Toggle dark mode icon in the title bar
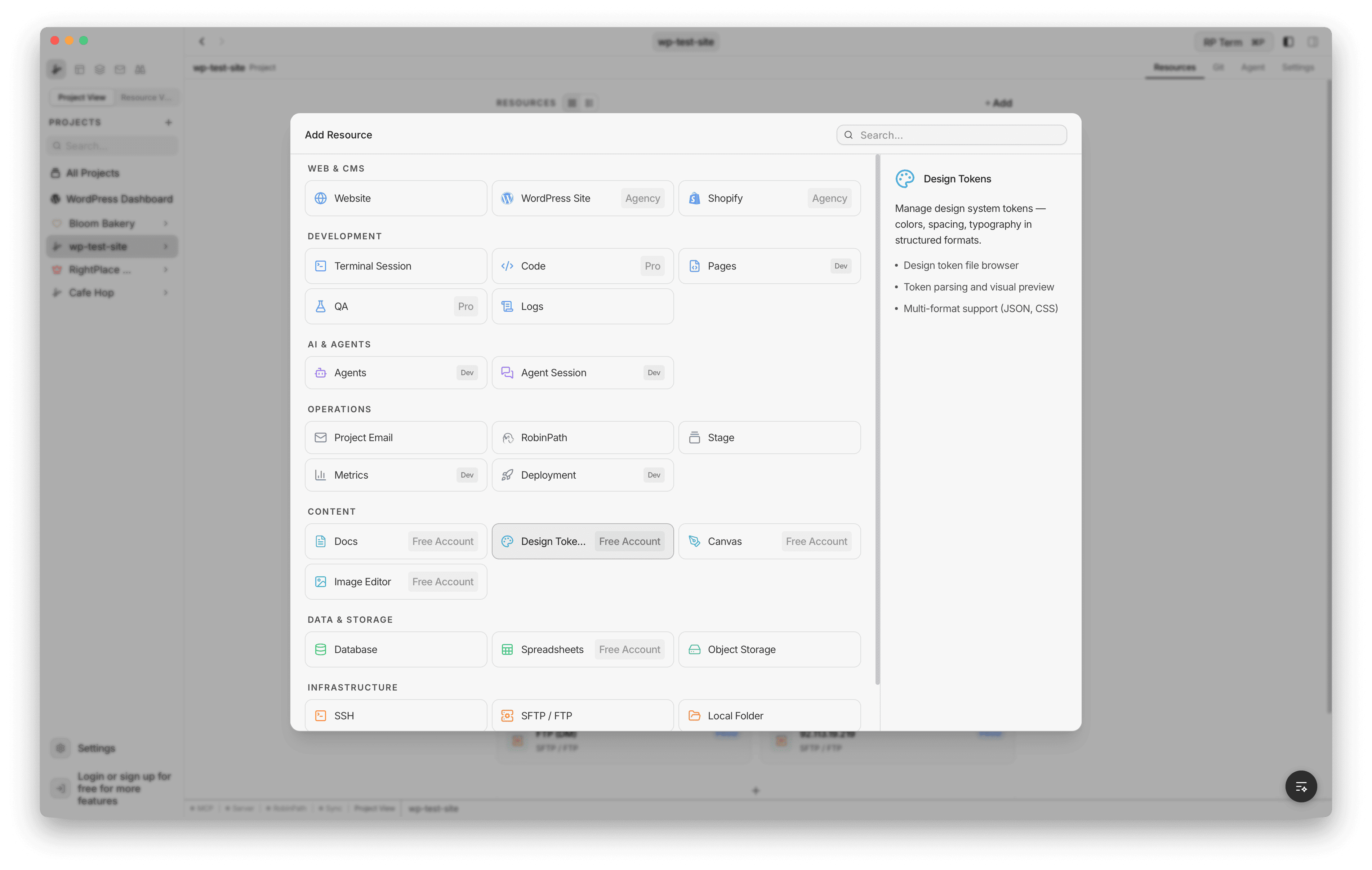The image size is (1372, 870). 1287,41
